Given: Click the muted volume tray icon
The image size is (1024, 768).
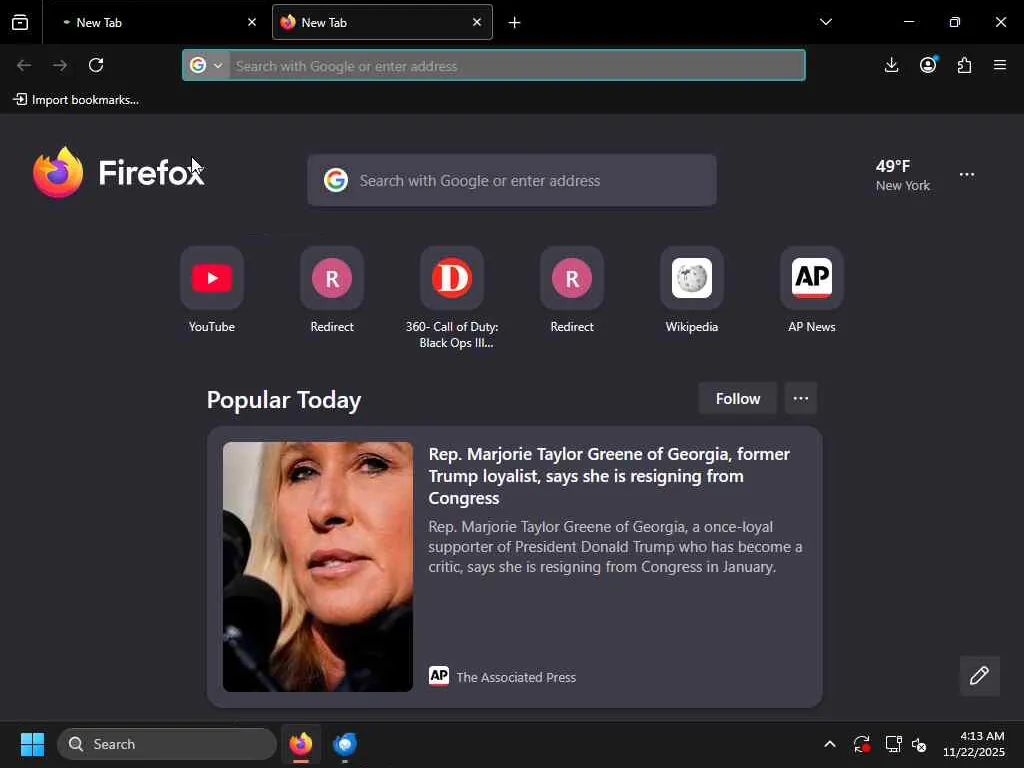Looking at the screenshot, I should 920,744.
